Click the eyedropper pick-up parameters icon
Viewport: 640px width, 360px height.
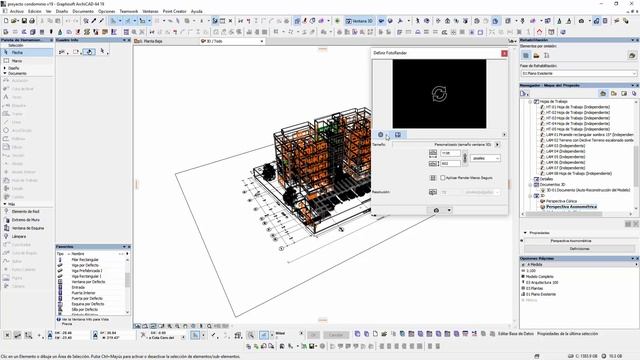[93, 20]
